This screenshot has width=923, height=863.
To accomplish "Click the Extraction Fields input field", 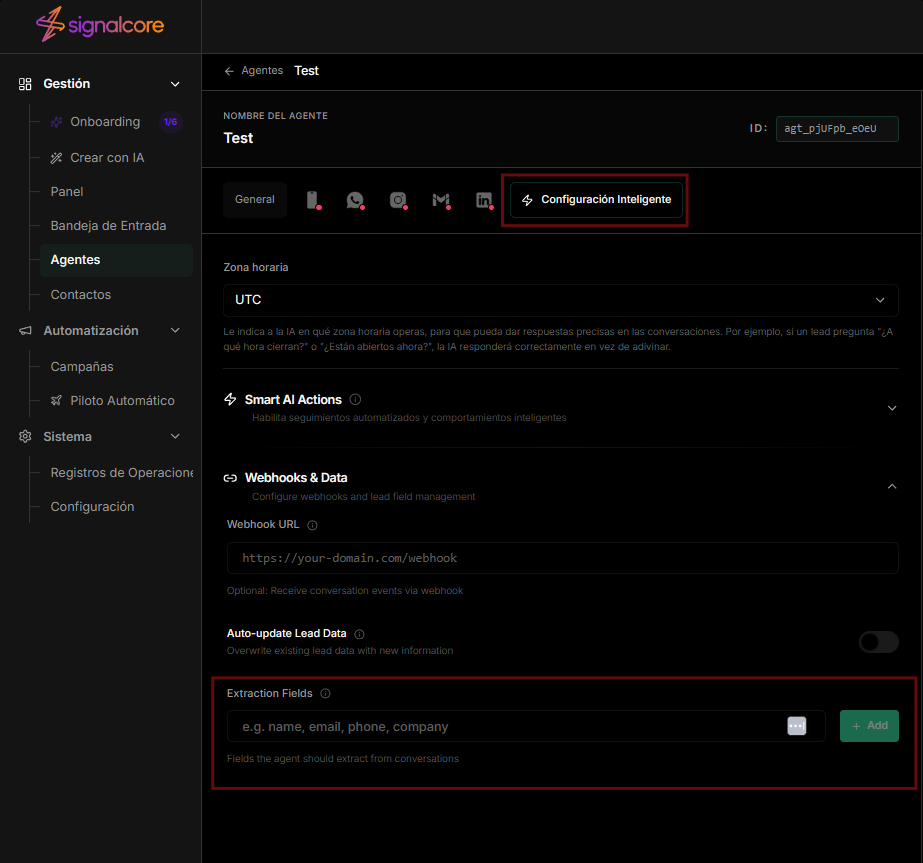I will click(x=526, y=726).
